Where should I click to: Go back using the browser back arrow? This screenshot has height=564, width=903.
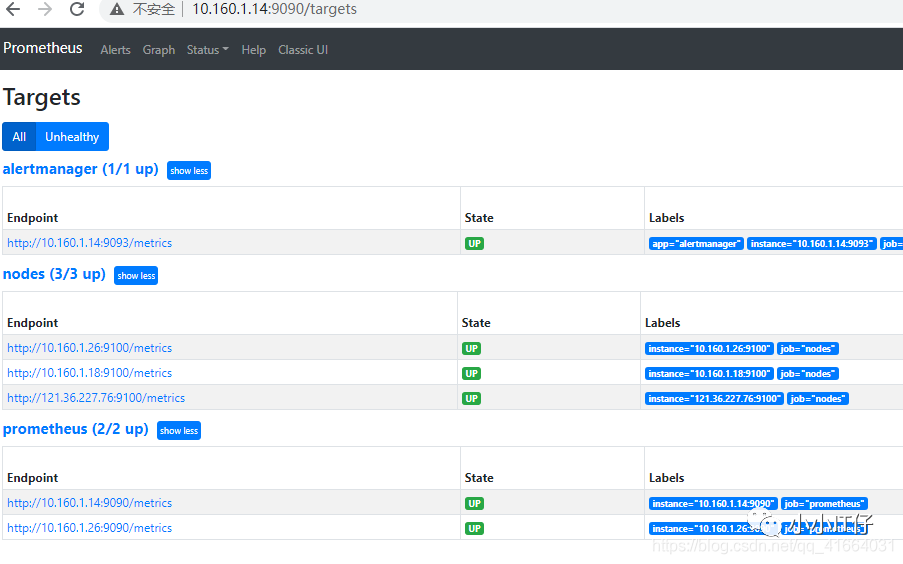pos(13,9)
